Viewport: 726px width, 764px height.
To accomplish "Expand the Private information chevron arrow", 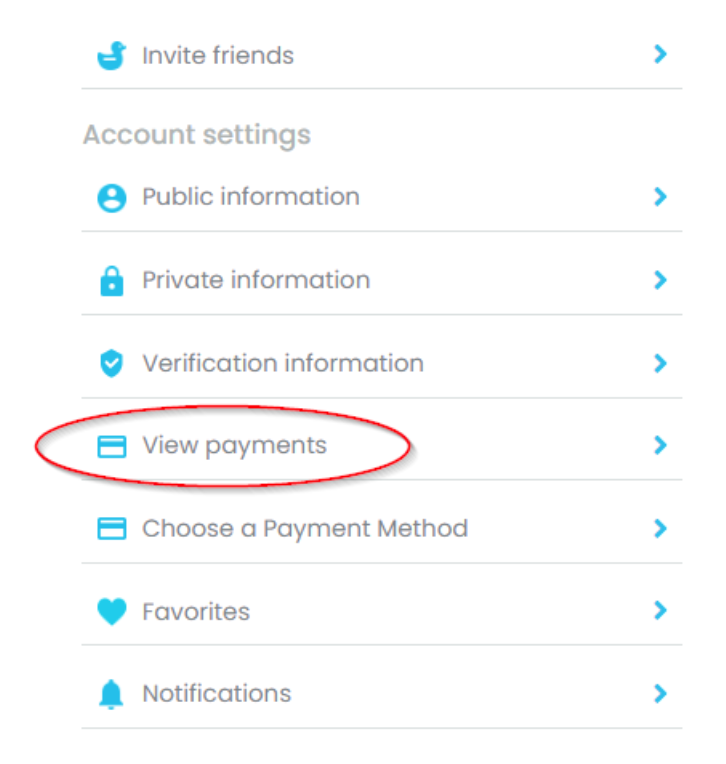I will (659, 280).
